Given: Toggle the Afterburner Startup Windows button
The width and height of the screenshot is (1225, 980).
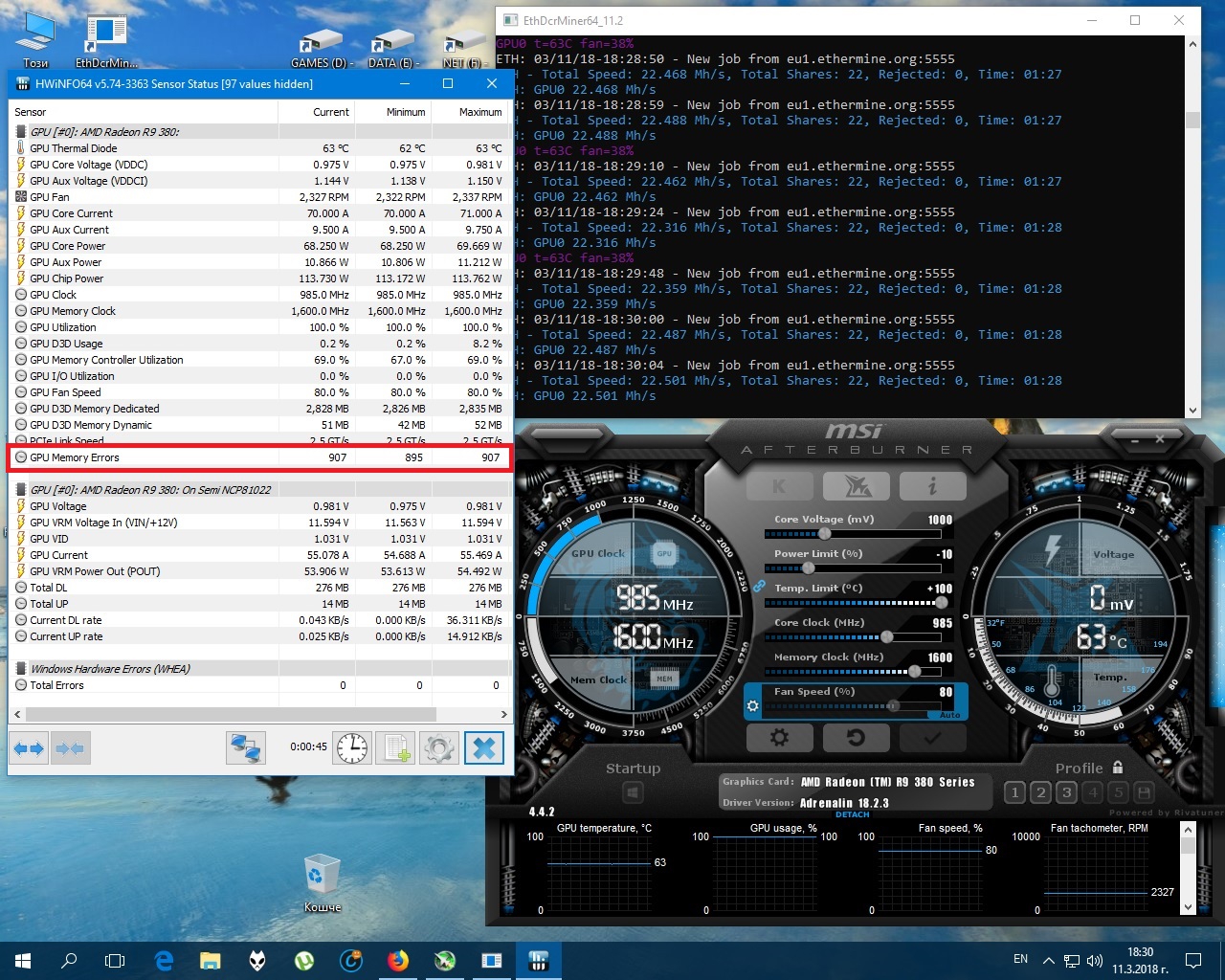Looking at the screenshot, I should pyautogui.click(x=633, y=792).
